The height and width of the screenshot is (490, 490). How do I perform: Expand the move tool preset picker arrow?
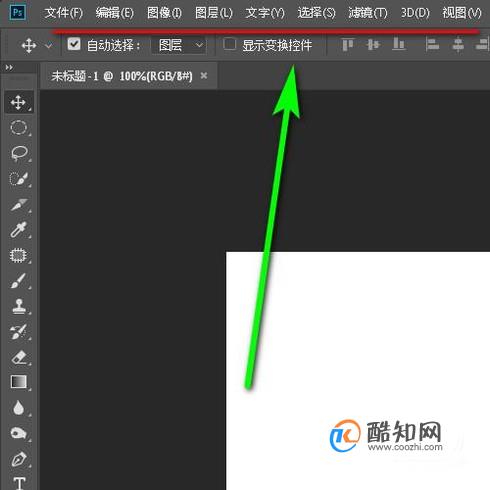click(49, 45)
